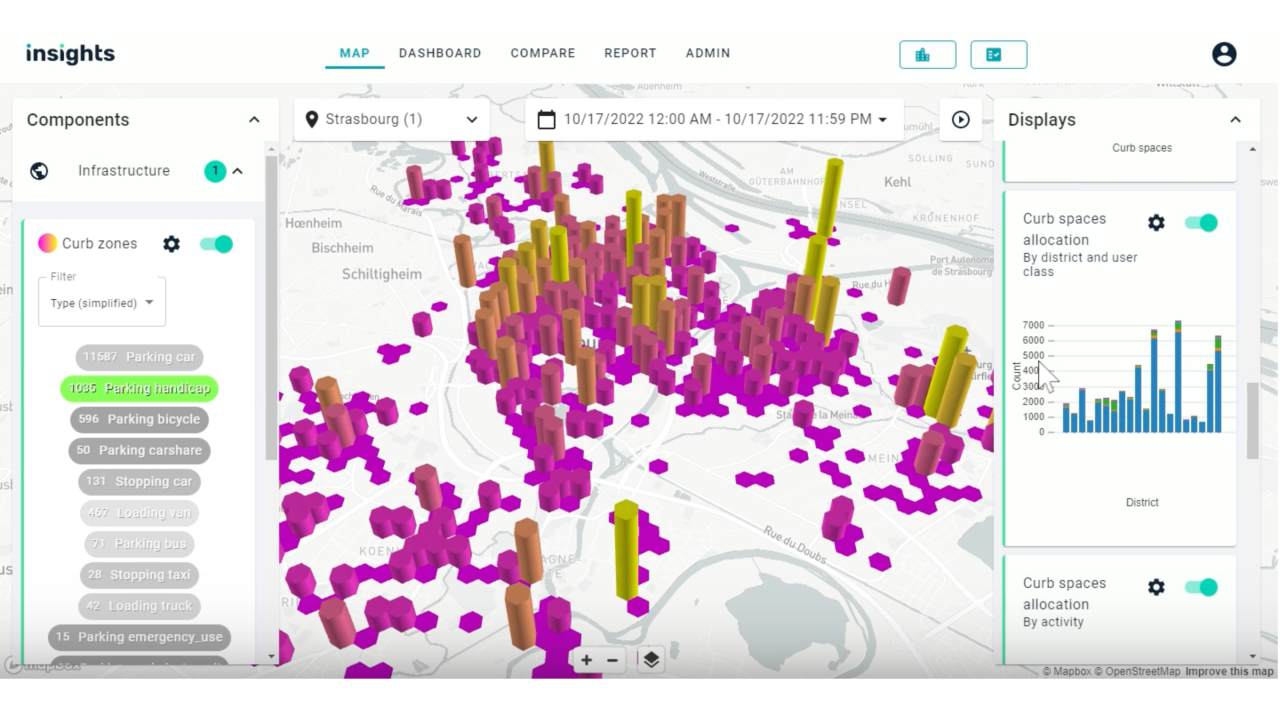Collapse the Components panel

pyautogui.click(x=254, y=120)
